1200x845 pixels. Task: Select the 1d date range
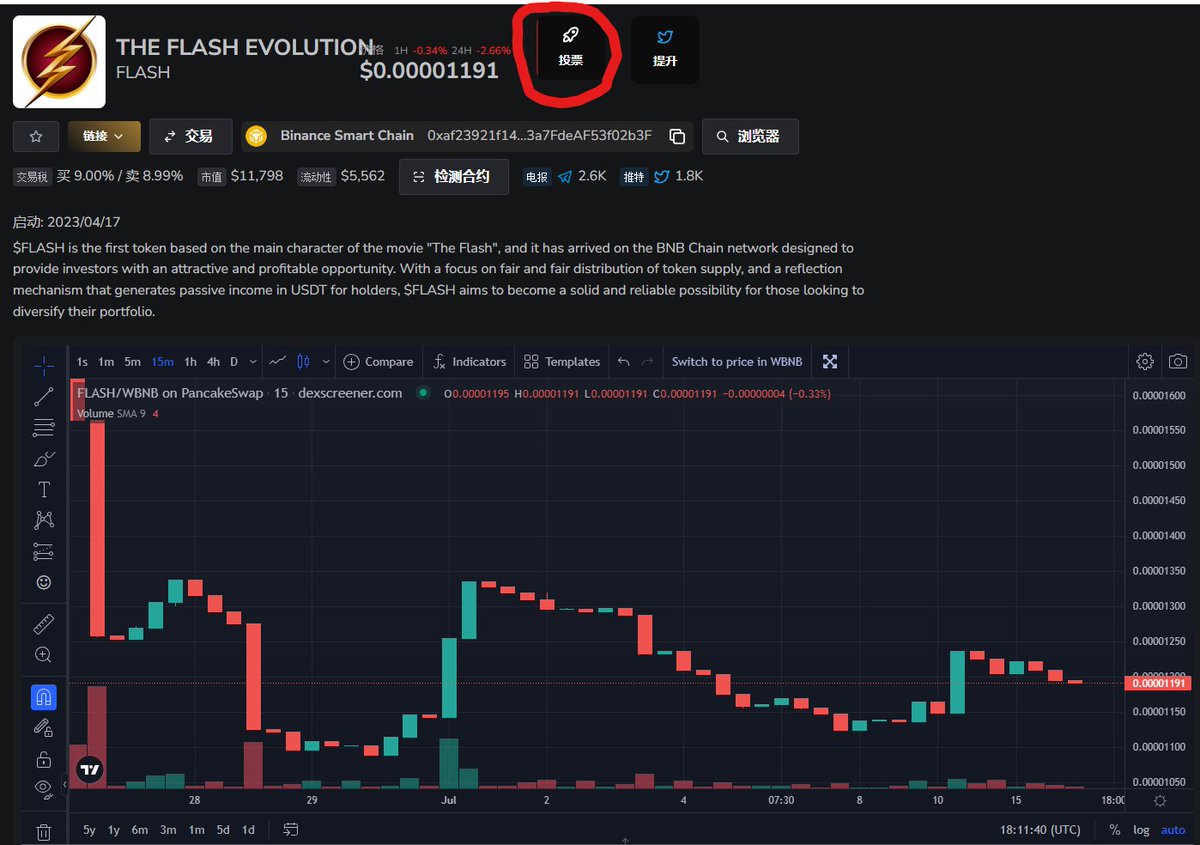[x=248, y=830]
